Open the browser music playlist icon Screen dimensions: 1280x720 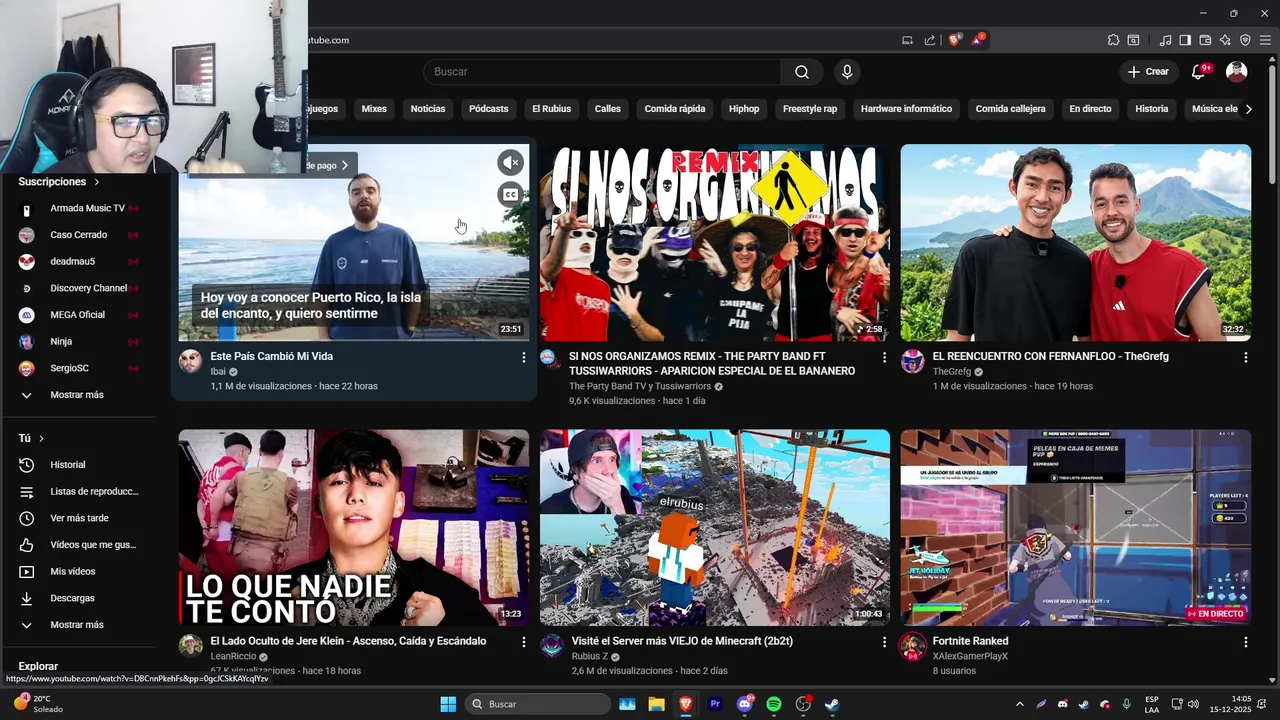click(1165, 40)
